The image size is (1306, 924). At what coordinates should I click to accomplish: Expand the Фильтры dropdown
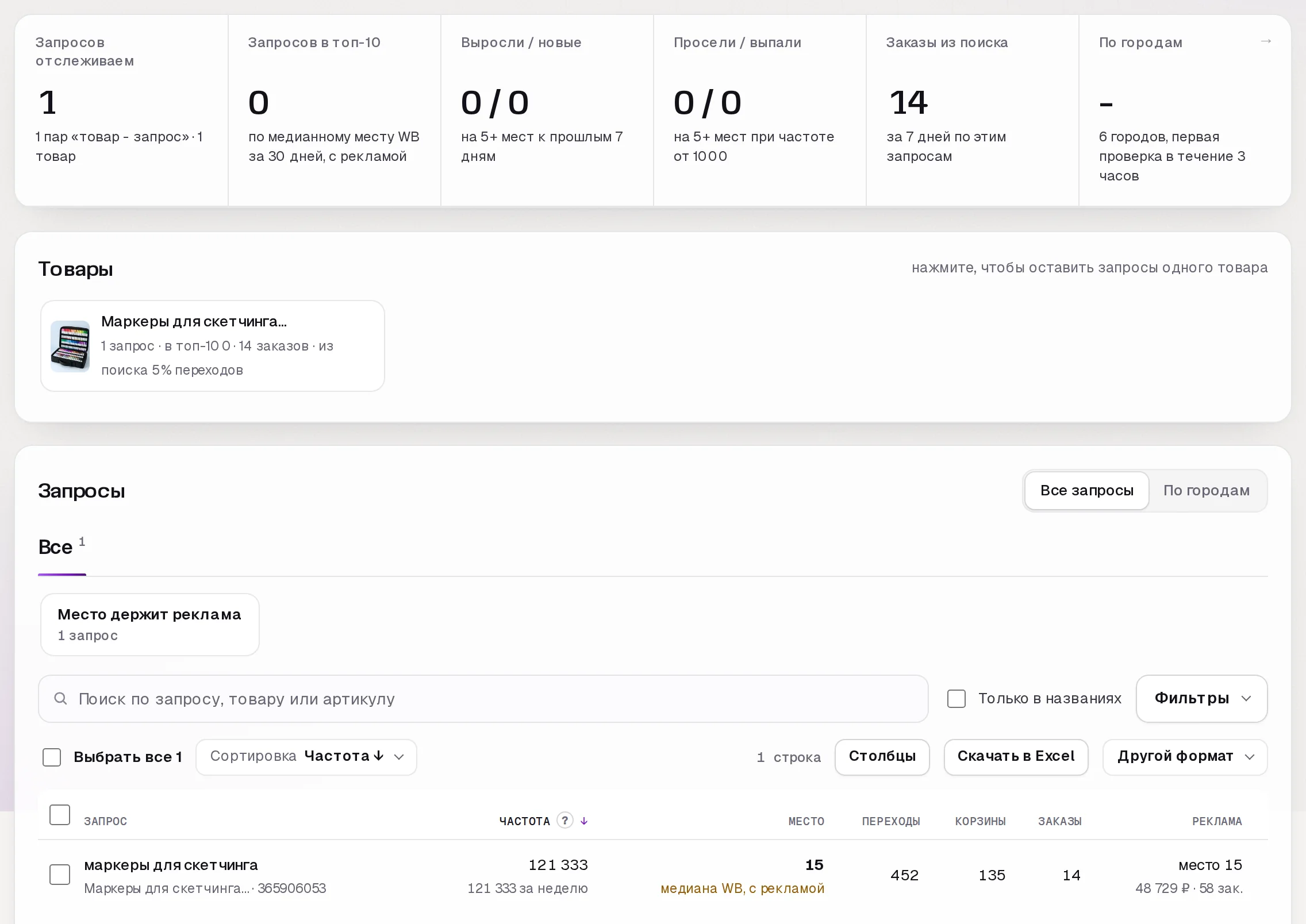coord(1202,699)
